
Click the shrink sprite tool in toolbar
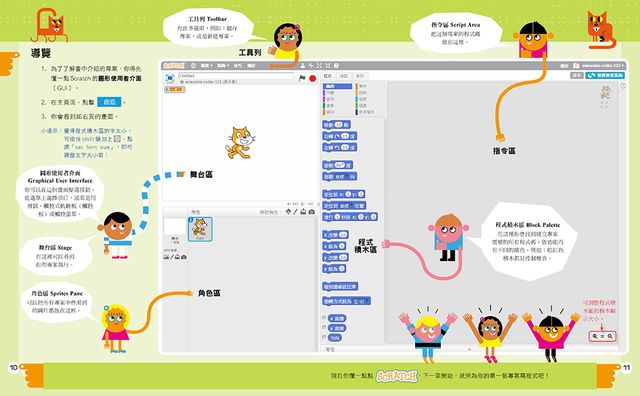pos(328,66)
